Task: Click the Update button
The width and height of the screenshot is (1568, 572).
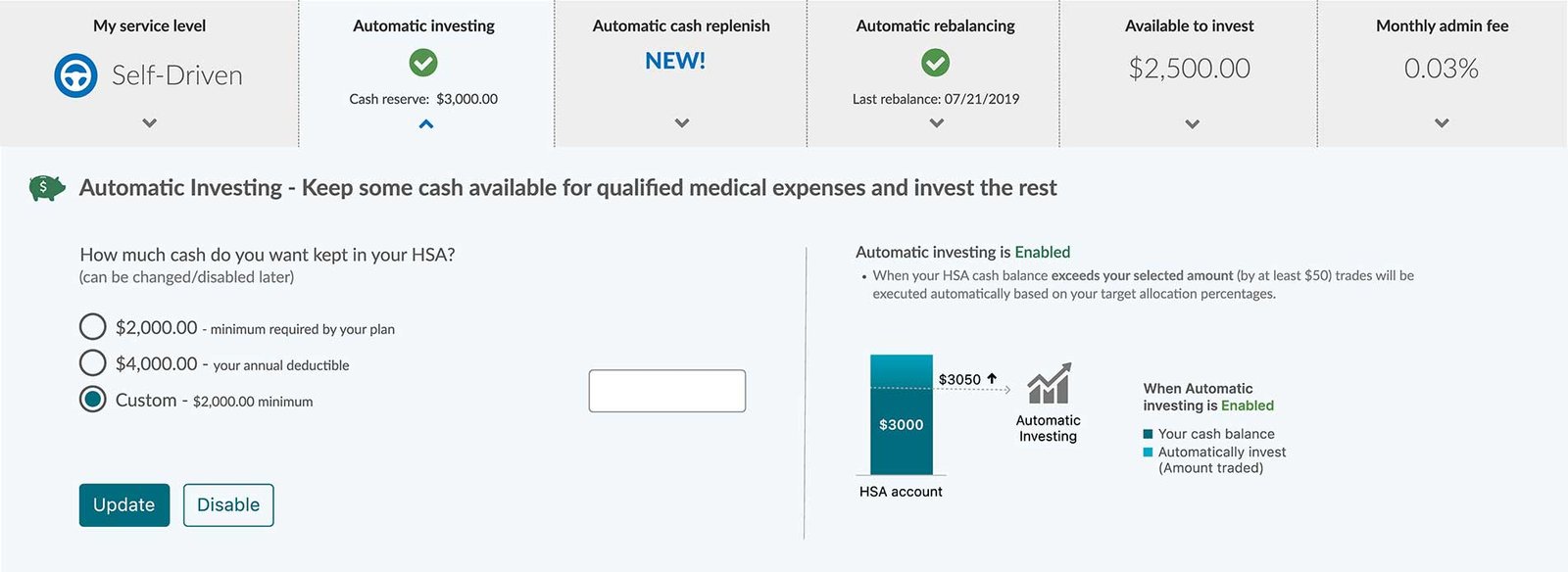Action: coord(124,505)
